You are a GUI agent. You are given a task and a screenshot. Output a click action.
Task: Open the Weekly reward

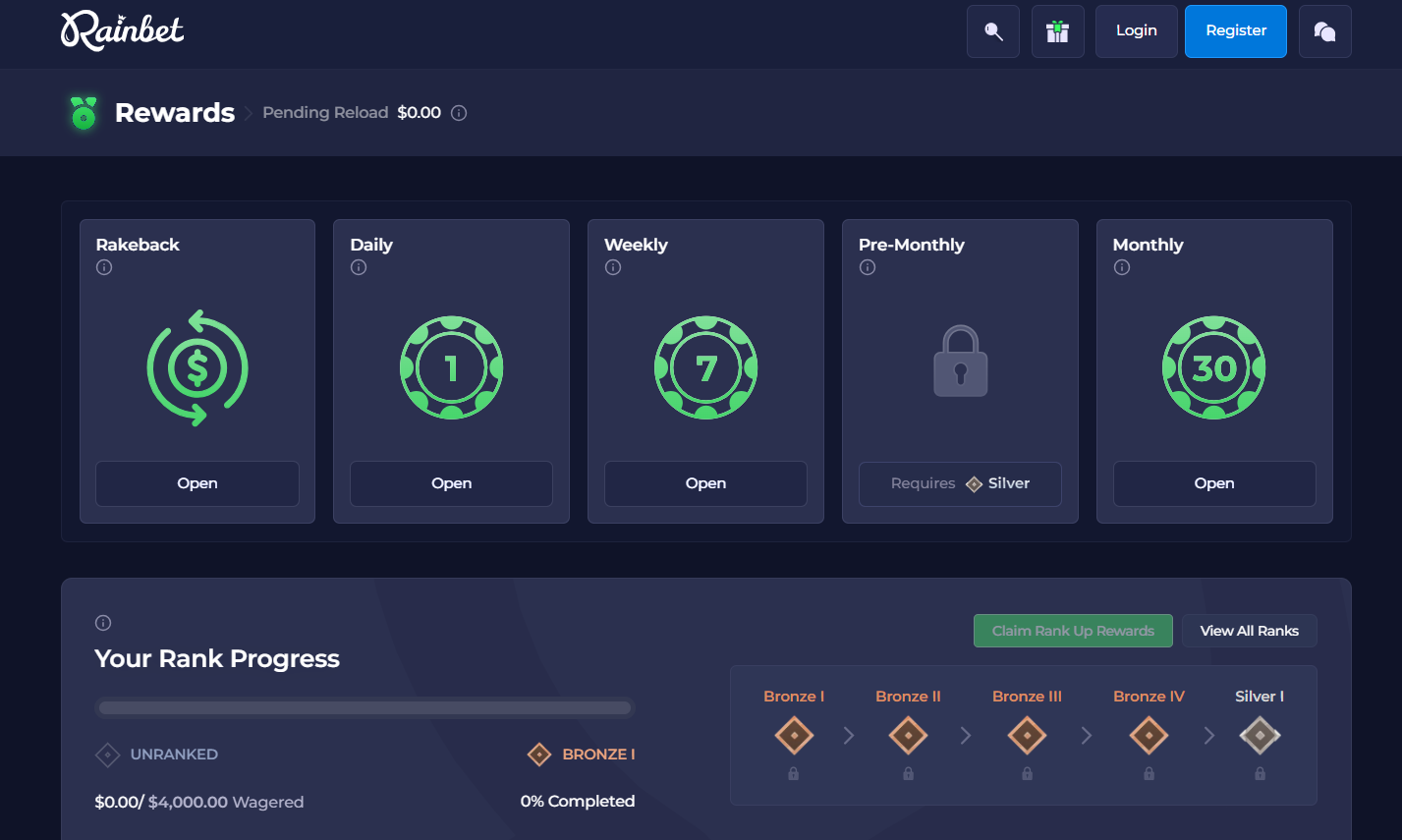tap(706, 483)
